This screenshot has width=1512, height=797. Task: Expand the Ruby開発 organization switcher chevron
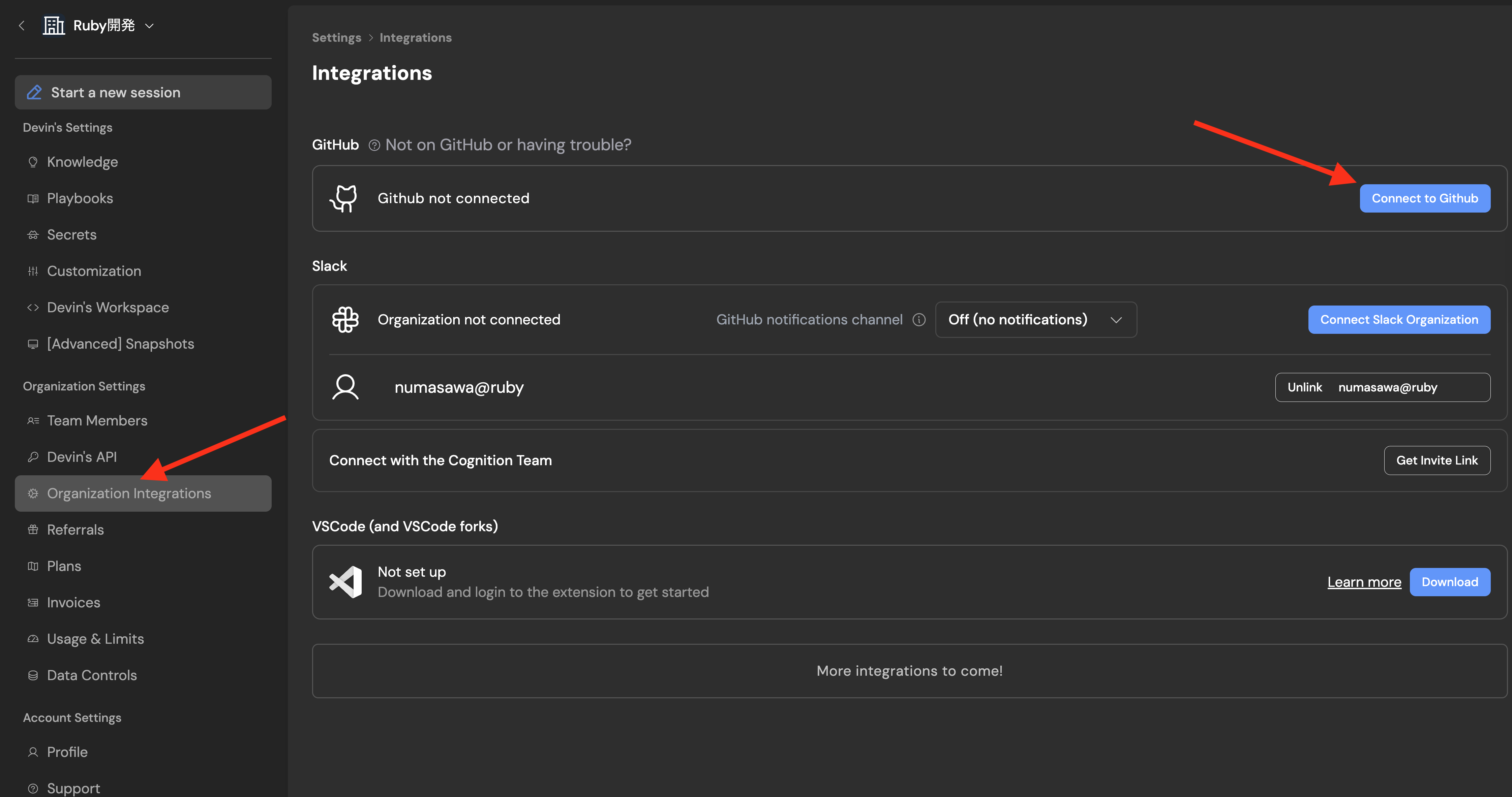coord(149,26)
